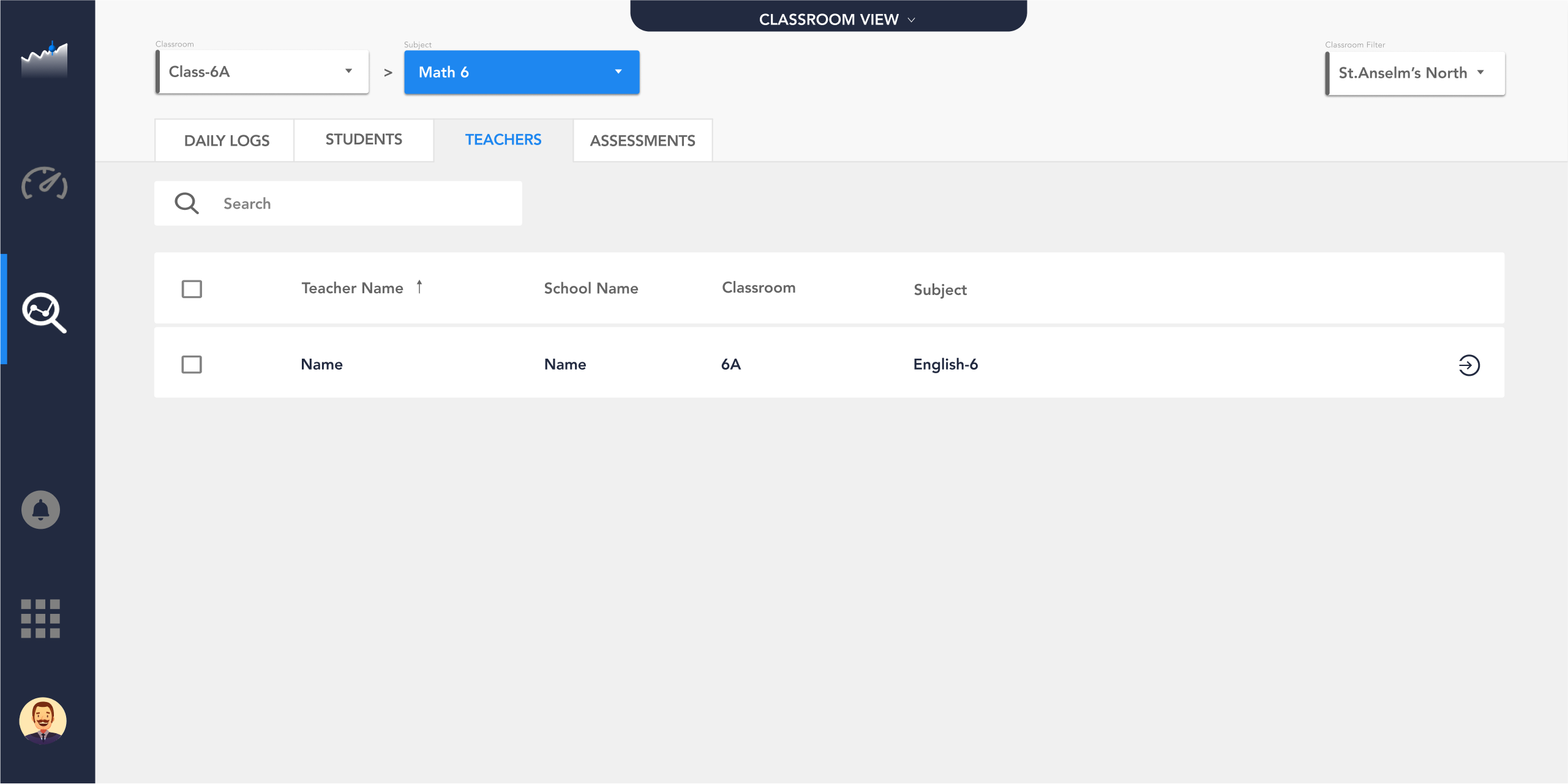Open the apps grid icon
The height and width of the screenshot is (784, 1568).
tap(40, 618)
